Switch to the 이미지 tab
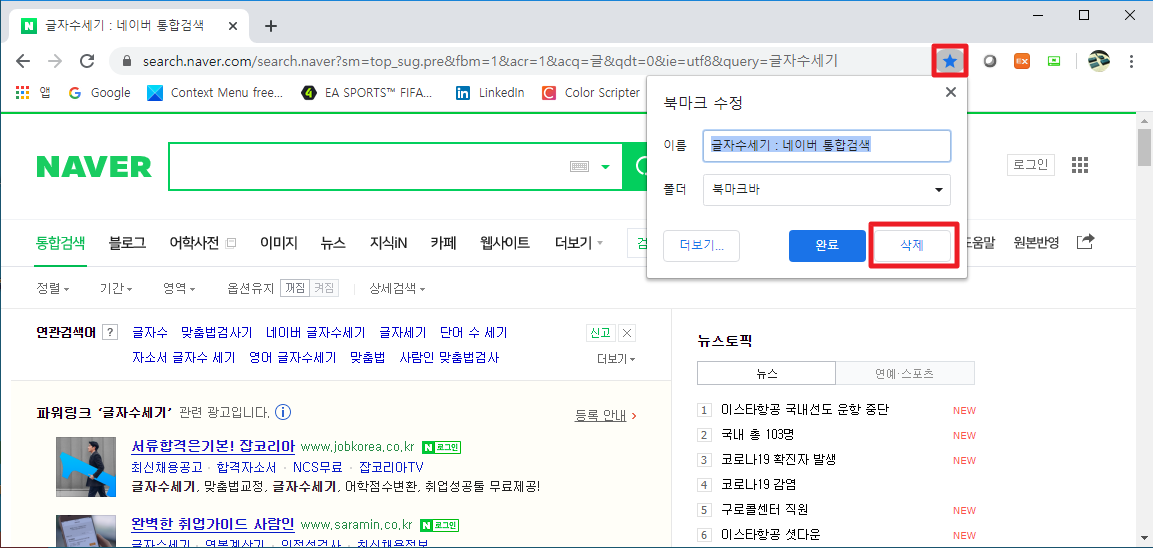1153x548 pixels. [279, 243]
